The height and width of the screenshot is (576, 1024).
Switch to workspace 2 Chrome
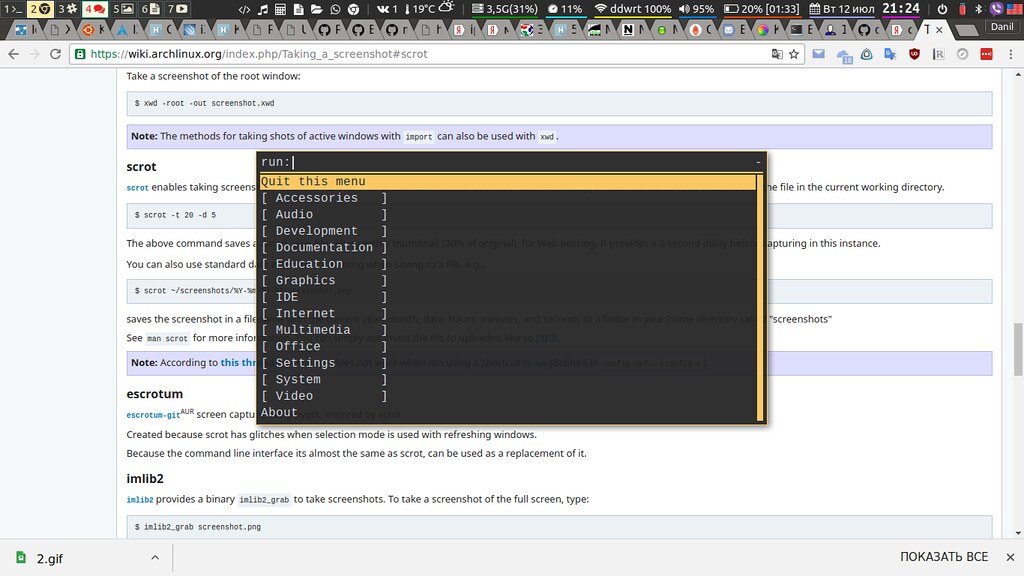coord(40,8)
